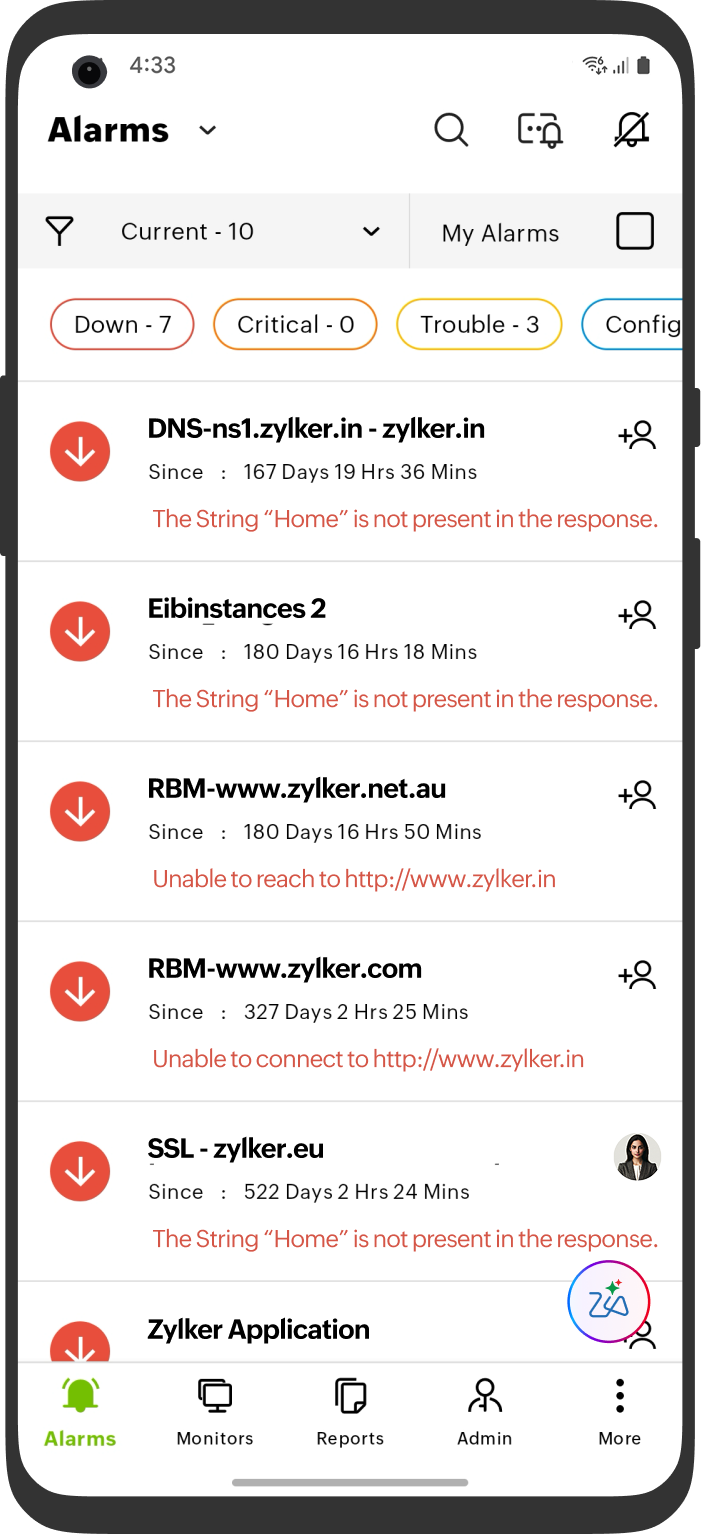Check the My Alarms checkbox
701x1534 pixels.
635,231
